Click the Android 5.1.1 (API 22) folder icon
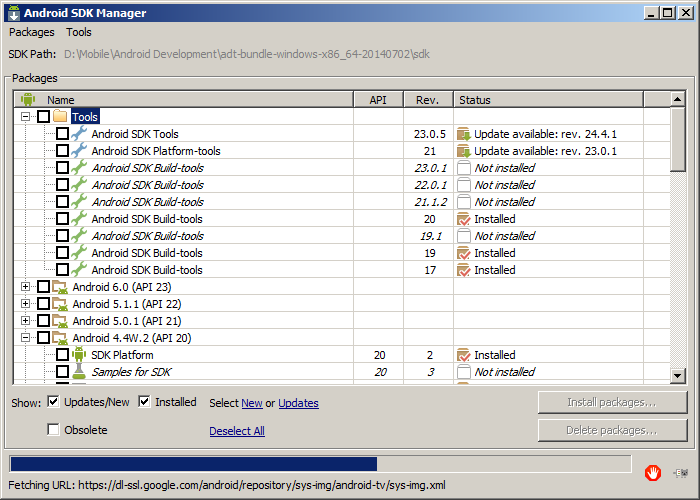The image size is (700, 500). [x=60, y=304]
